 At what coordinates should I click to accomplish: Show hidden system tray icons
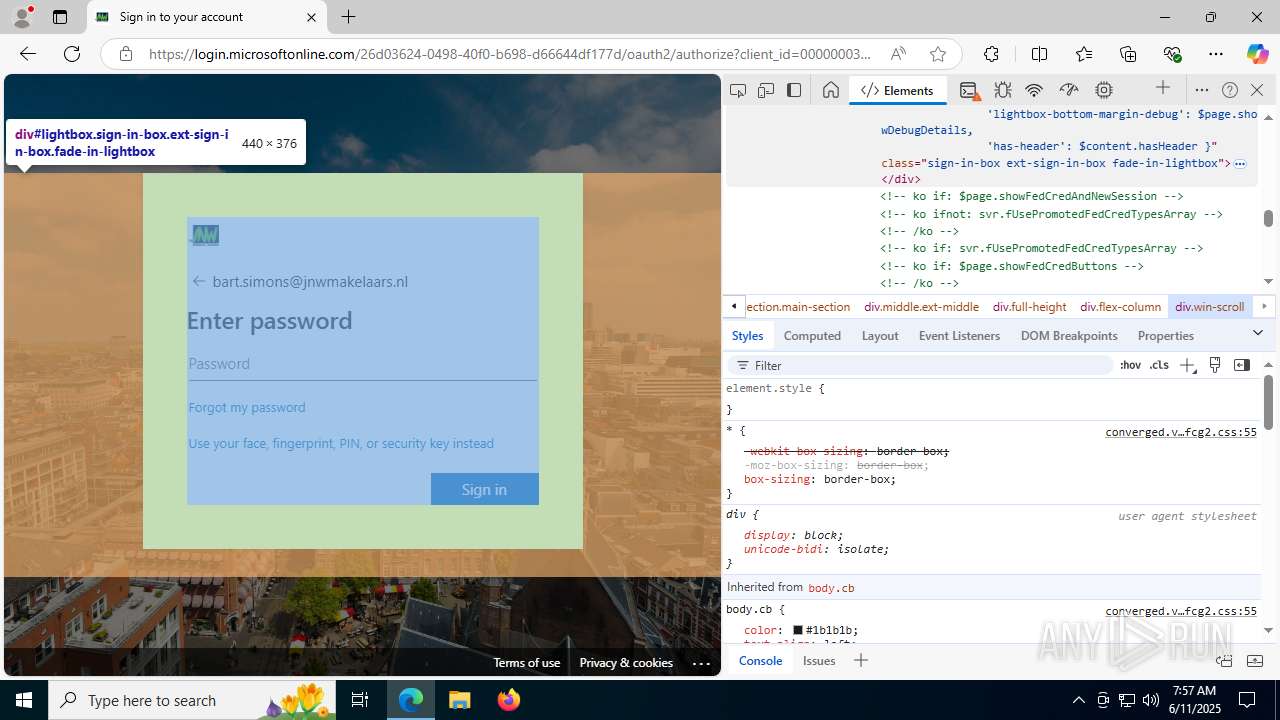pyautogui.click(x=1078, y=700)
